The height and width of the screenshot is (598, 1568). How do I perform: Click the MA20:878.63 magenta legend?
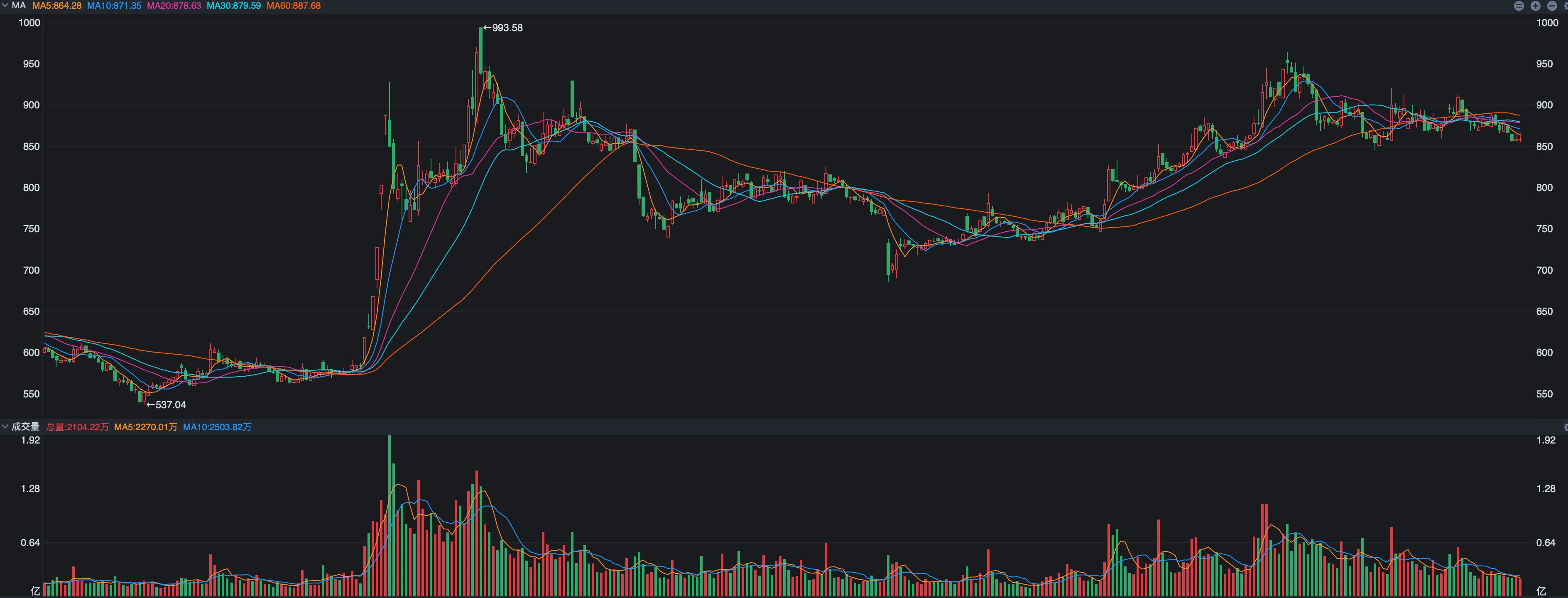(174, 5)
